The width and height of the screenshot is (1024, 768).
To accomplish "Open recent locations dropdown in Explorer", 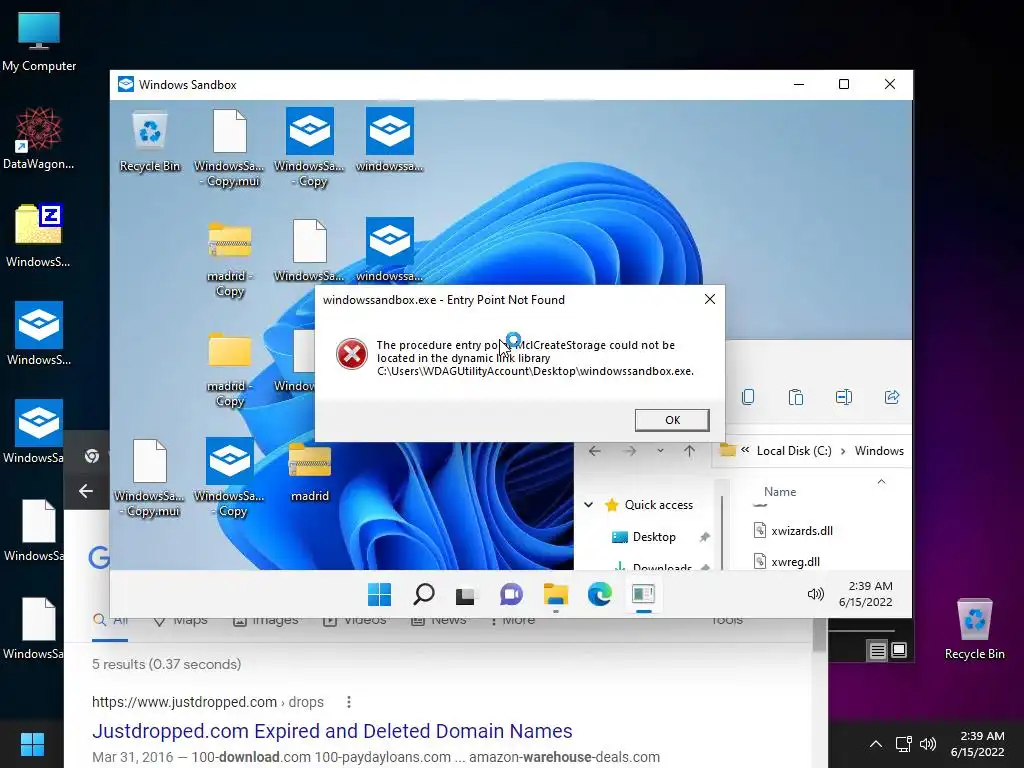I will click(x=660, y=451).
